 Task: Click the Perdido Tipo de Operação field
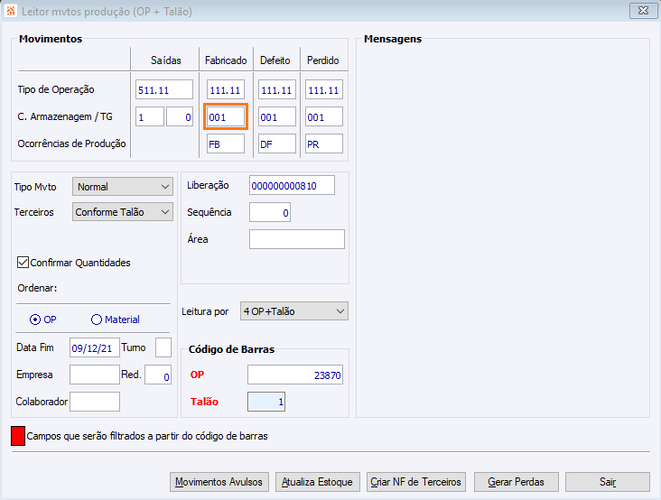point(324,90)
